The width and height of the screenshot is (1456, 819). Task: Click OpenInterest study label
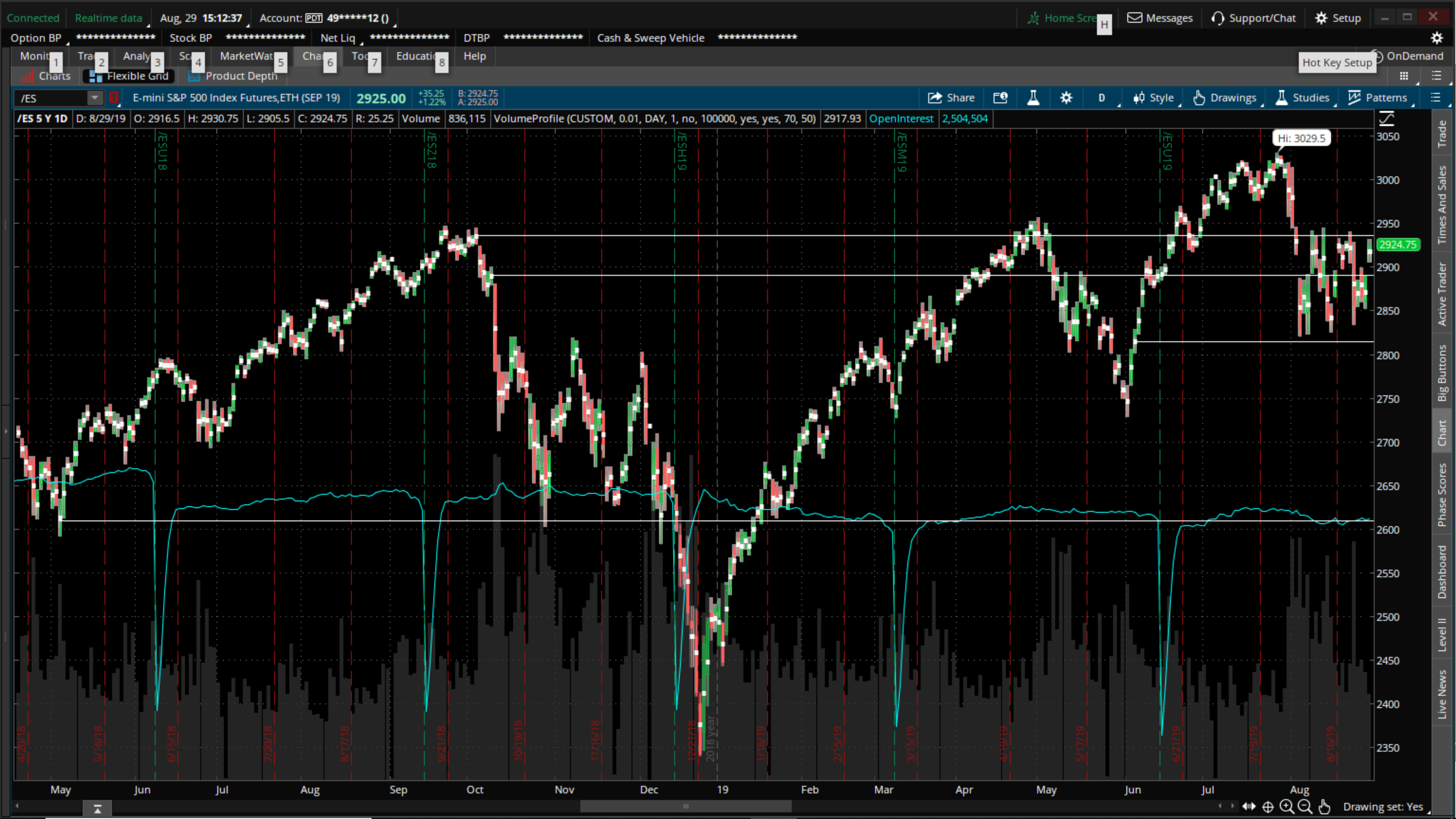pos(901,119)
